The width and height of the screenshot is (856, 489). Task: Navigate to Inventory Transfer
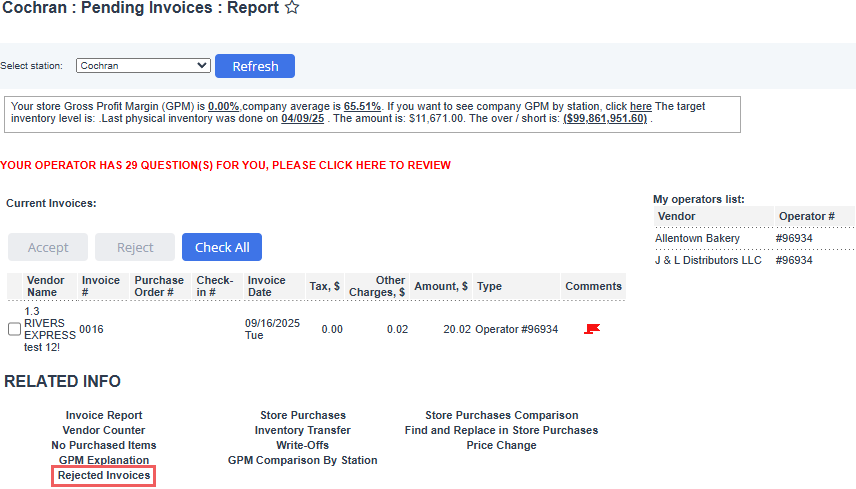point(303,430)
